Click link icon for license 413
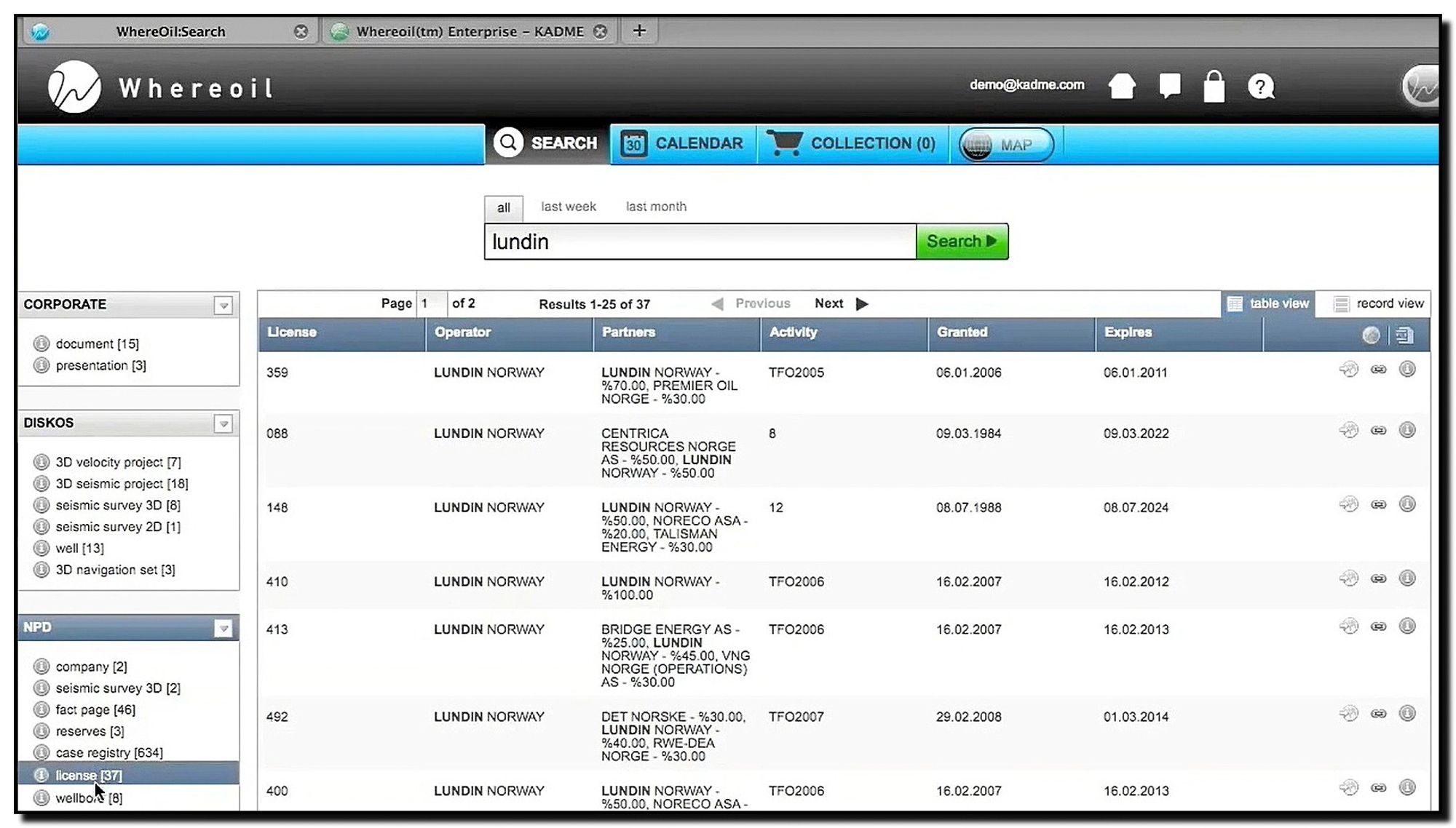 (x=1378, y=626)
